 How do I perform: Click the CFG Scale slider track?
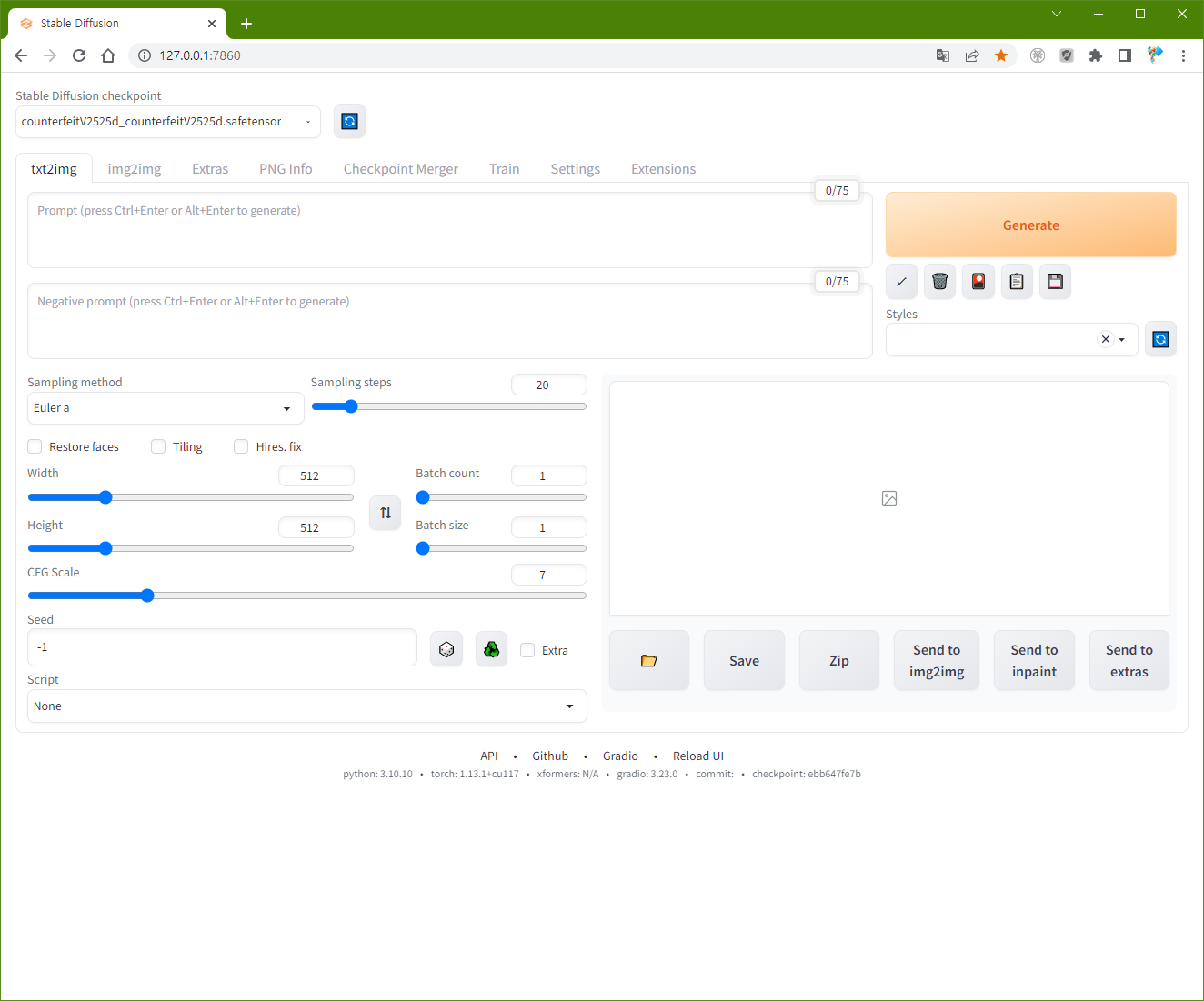[307, 596]
